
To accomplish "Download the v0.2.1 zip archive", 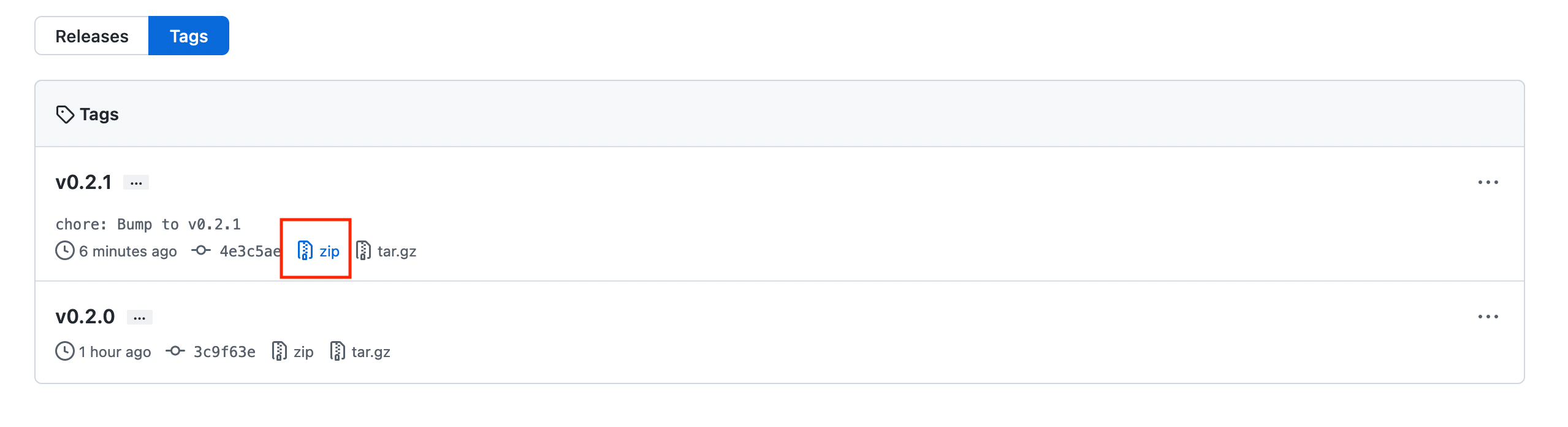I will (x=329, y=251).
